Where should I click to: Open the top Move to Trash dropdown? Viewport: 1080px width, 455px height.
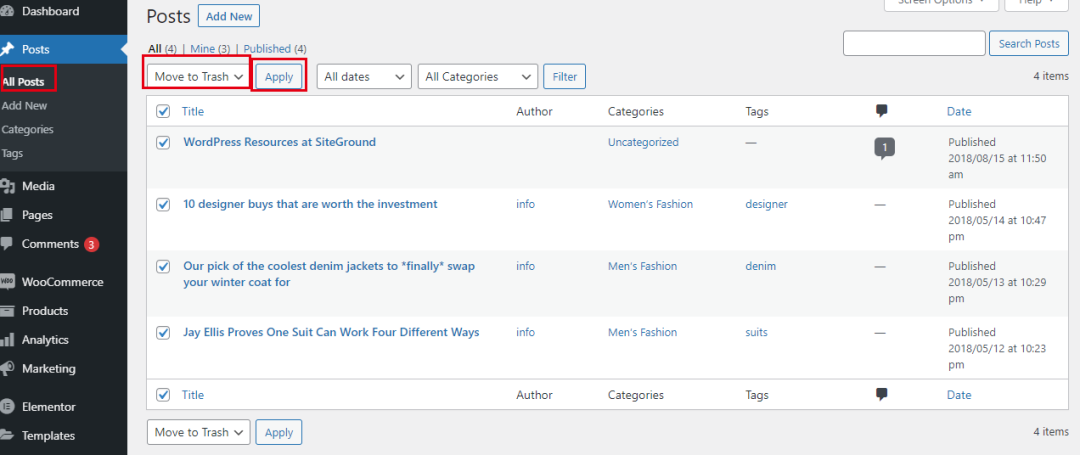pos(199,76)
